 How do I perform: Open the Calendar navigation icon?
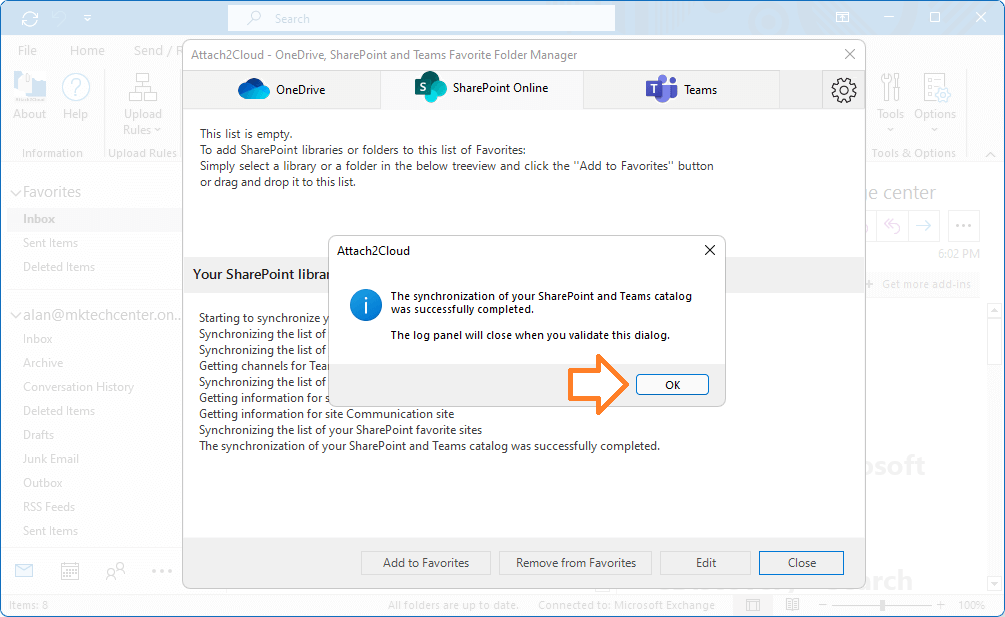coord(68,570)
